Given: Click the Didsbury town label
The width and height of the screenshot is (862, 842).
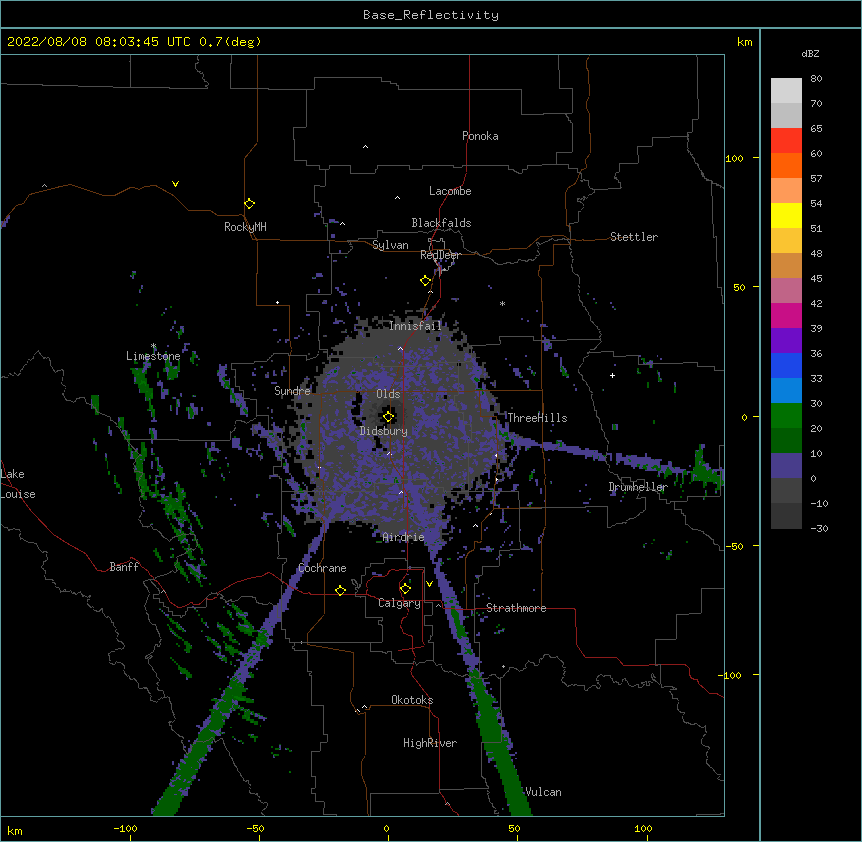Looking at the screenshot, I should pyautogui.click(x=384, y=431).
